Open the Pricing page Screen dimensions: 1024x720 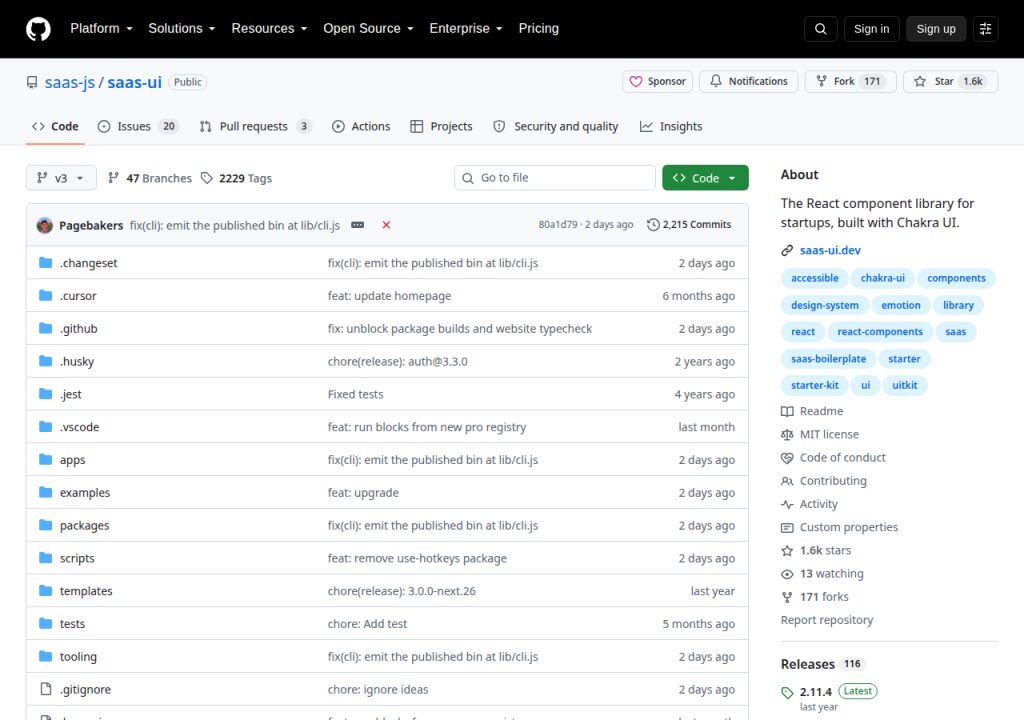point(539,29)
